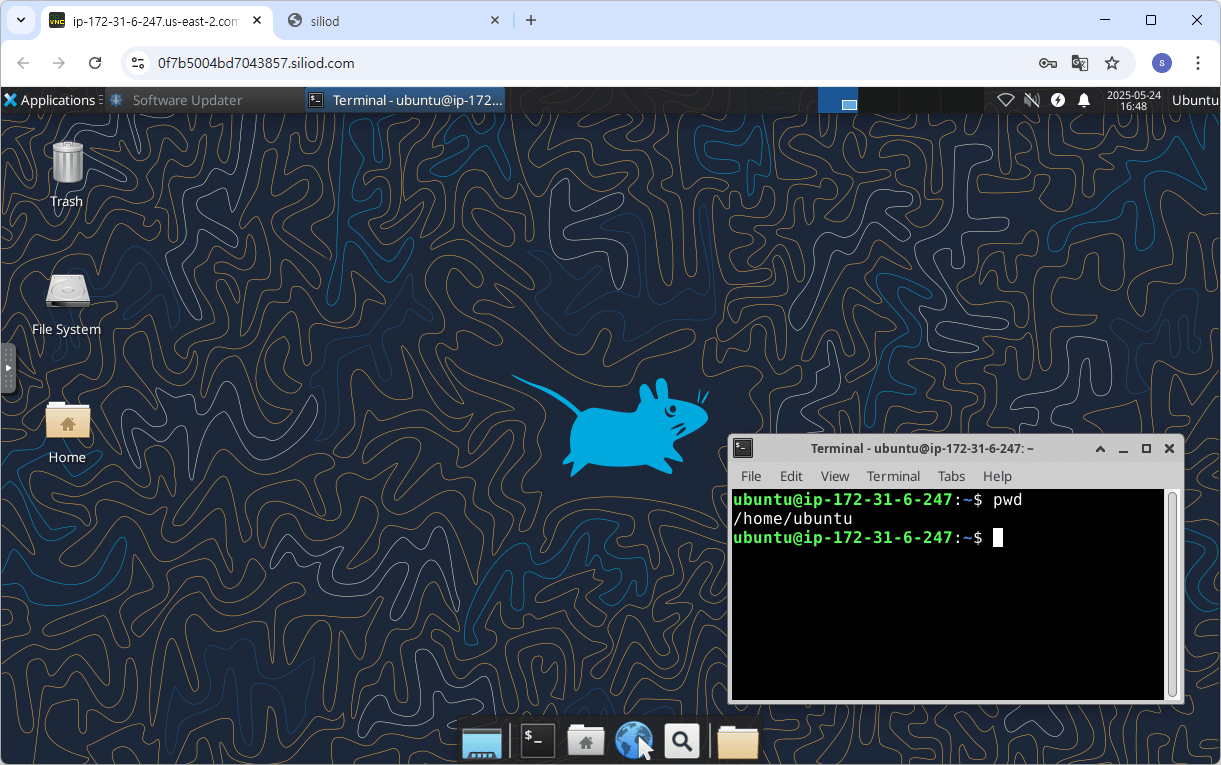Click the panel clock showing 2025-05-24 16:48

[1134, 100]
